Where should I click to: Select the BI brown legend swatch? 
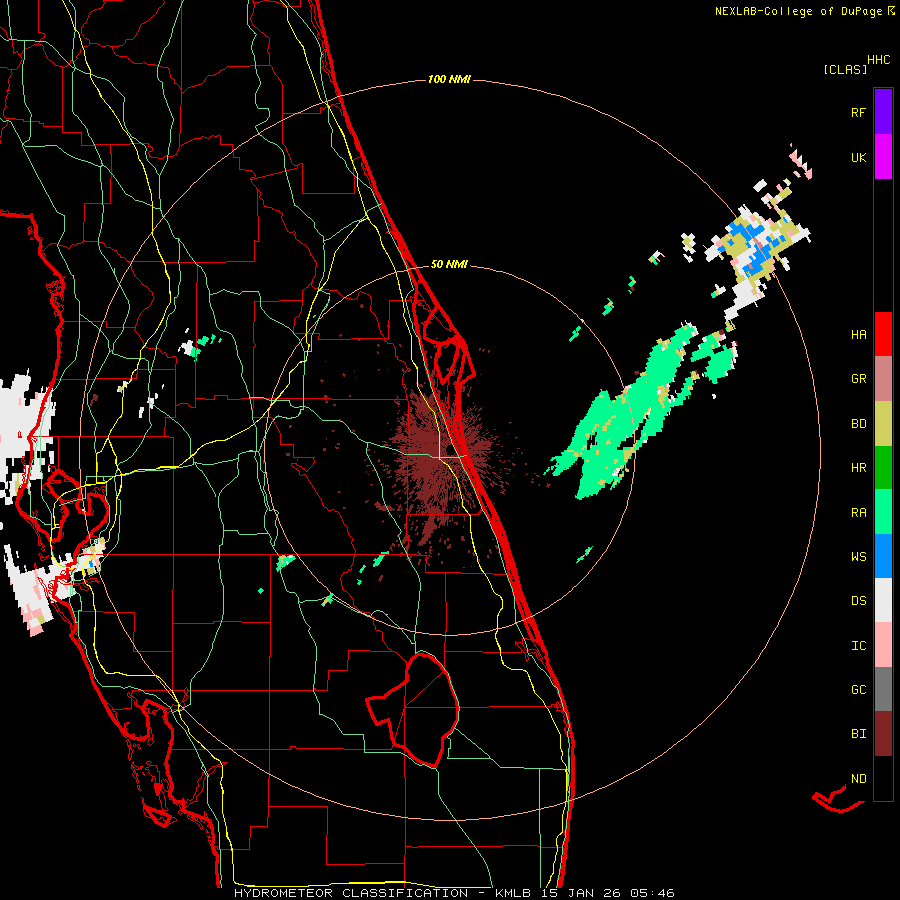pyautogui.click(x=883, y=734)
